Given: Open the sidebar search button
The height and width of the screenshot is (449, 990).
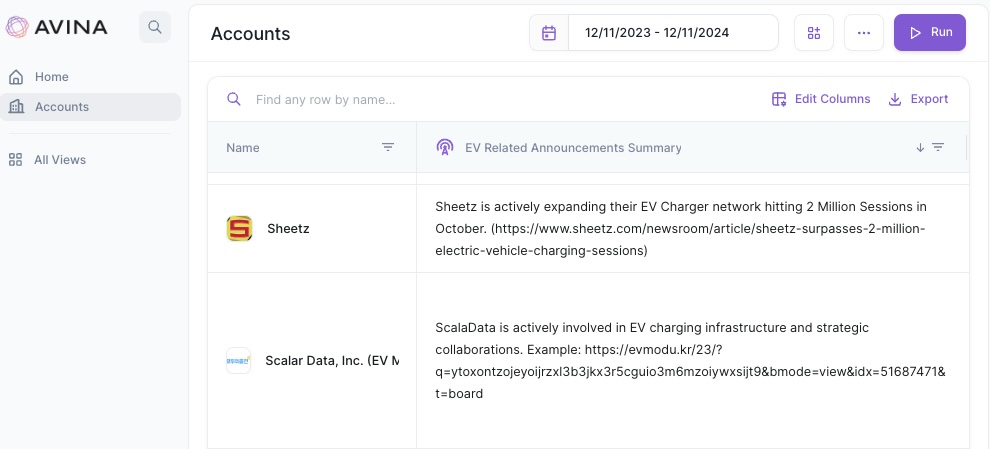Looking at the screenshot, I should (x=155, y=27).
